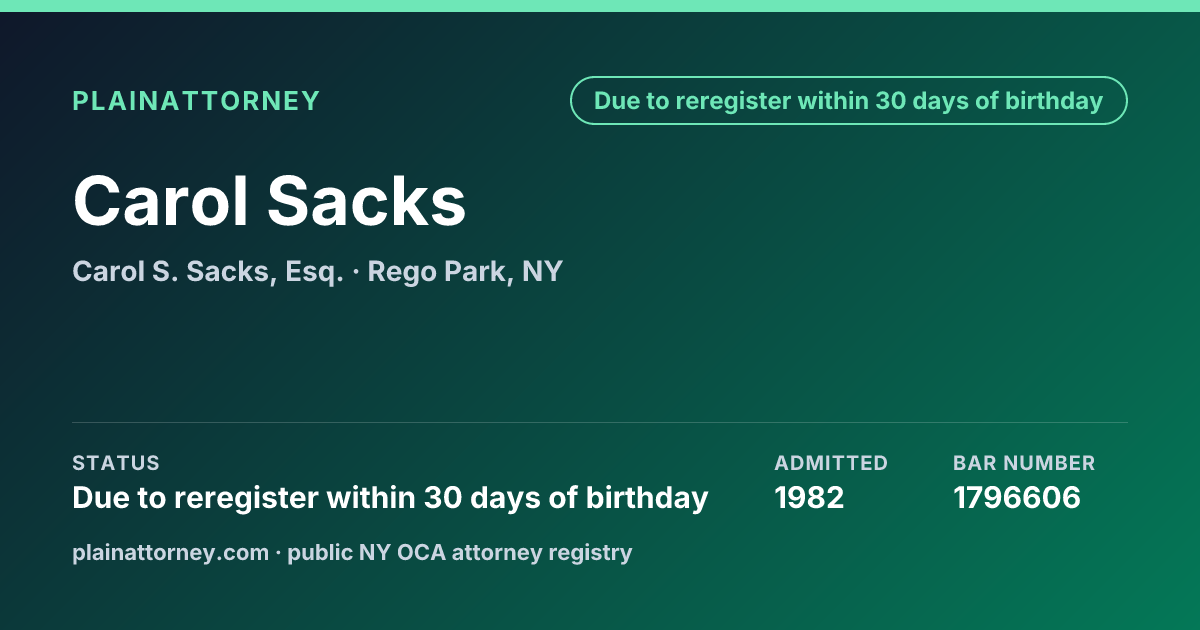The image size is (1200, 630).
Task: Click the reregister status pill badge at top
Action: (x=849, y=101)
